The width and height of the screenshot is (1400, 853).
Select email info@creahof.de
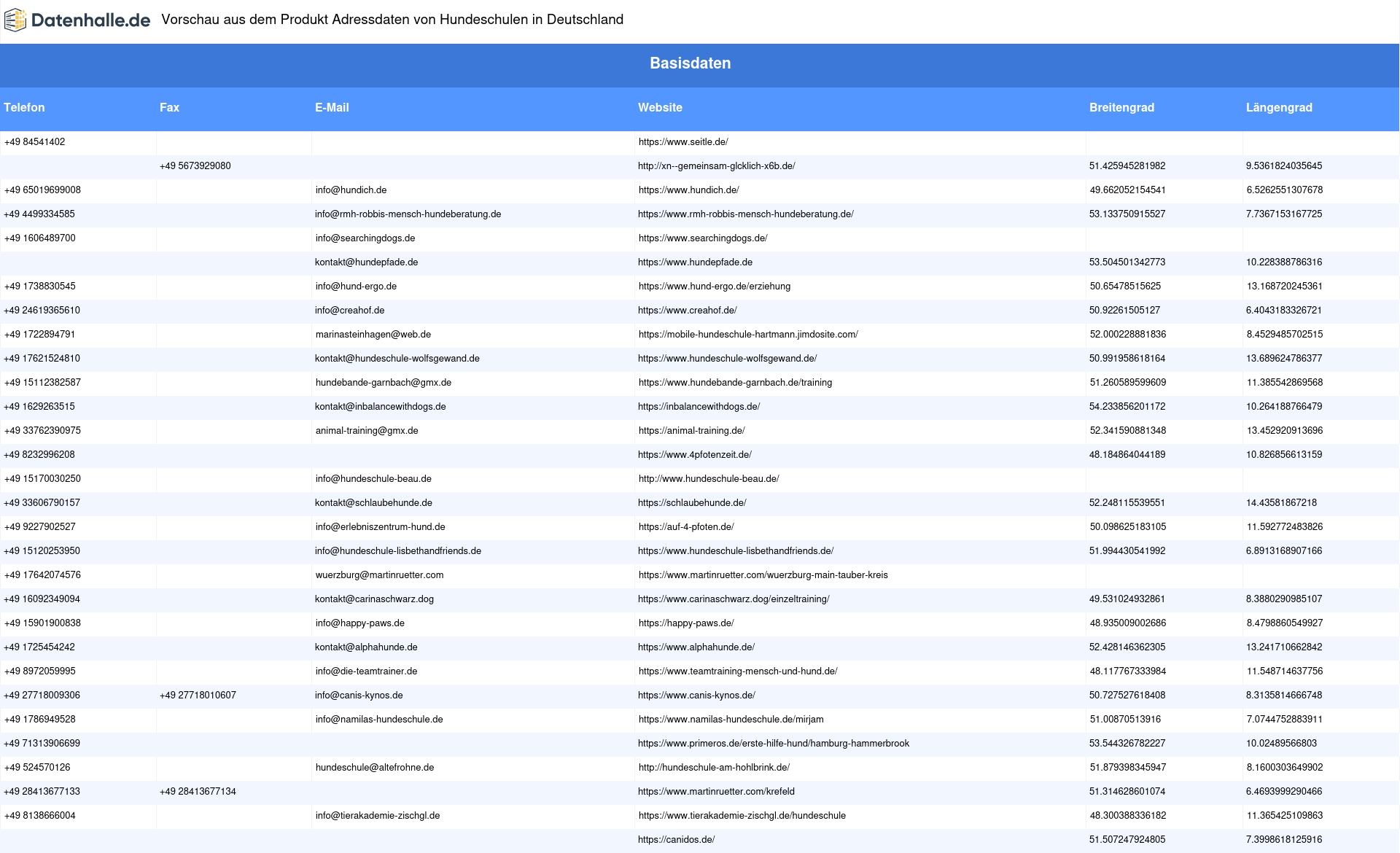pyautogui.click(x=349, y=311)
